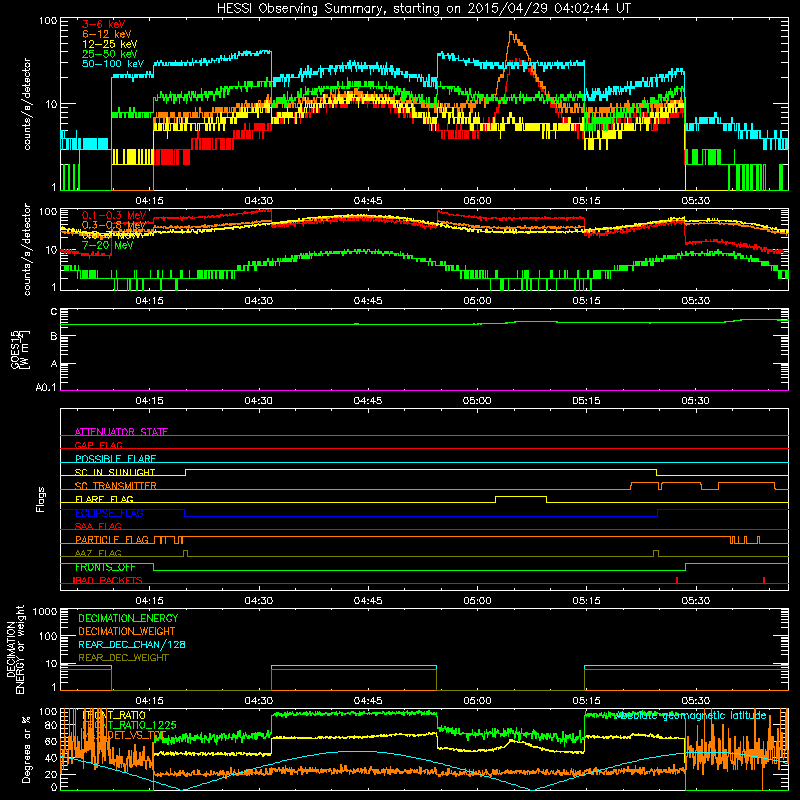Click the A0.1 tick on GOES axis
This screenshot has width=800, height=800.
click(x=46, y=387)
